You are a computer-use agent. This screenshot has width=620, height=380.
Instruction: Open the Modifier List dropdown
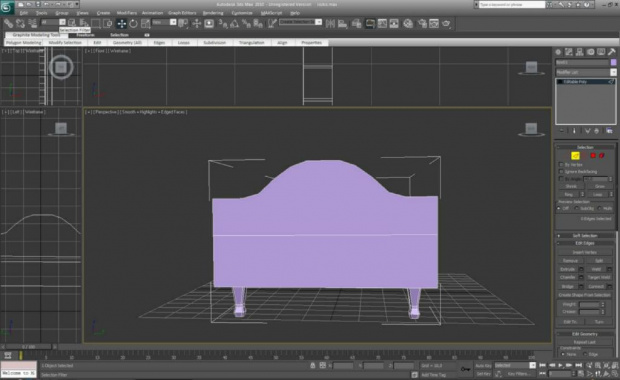point(586,72)
